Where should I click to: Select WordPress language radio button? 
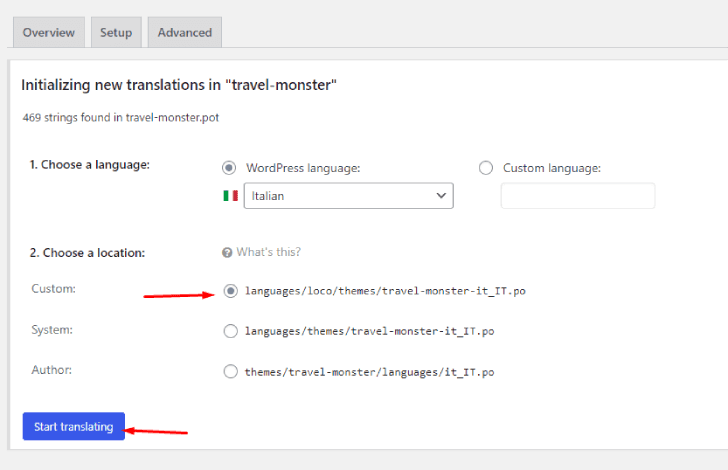(x=229, y=168)
